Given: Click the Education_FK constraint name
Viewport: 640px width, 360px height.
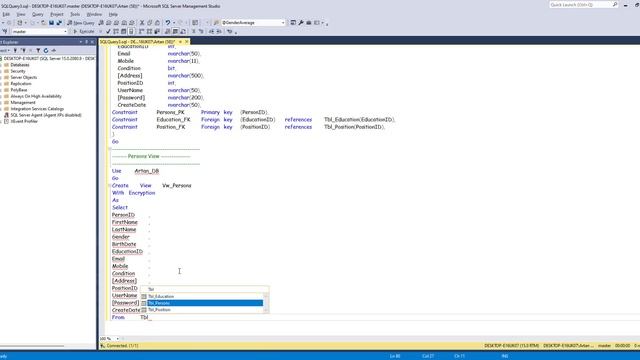Looking at the screenshot, I should tap(173, 120).
